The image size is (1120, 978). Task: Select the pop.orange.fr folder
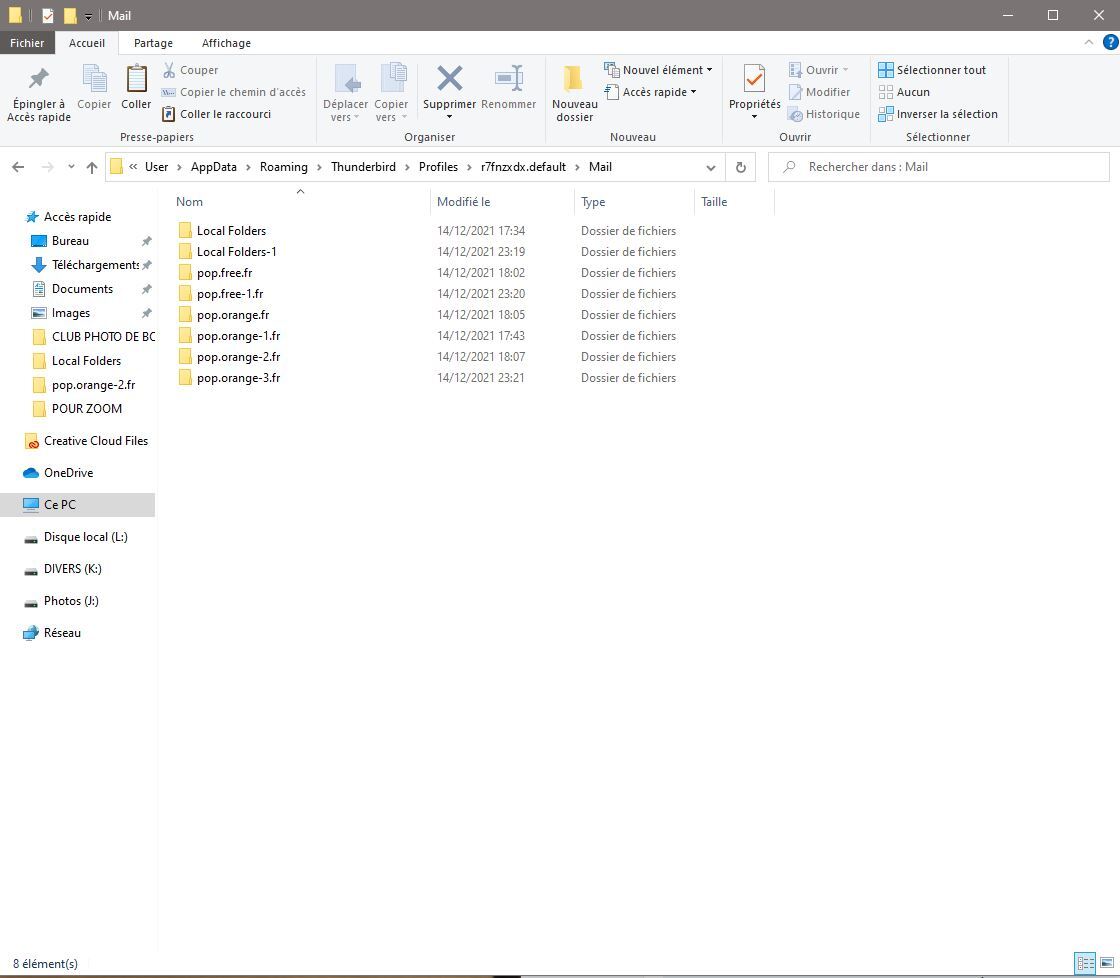[233, 315]
